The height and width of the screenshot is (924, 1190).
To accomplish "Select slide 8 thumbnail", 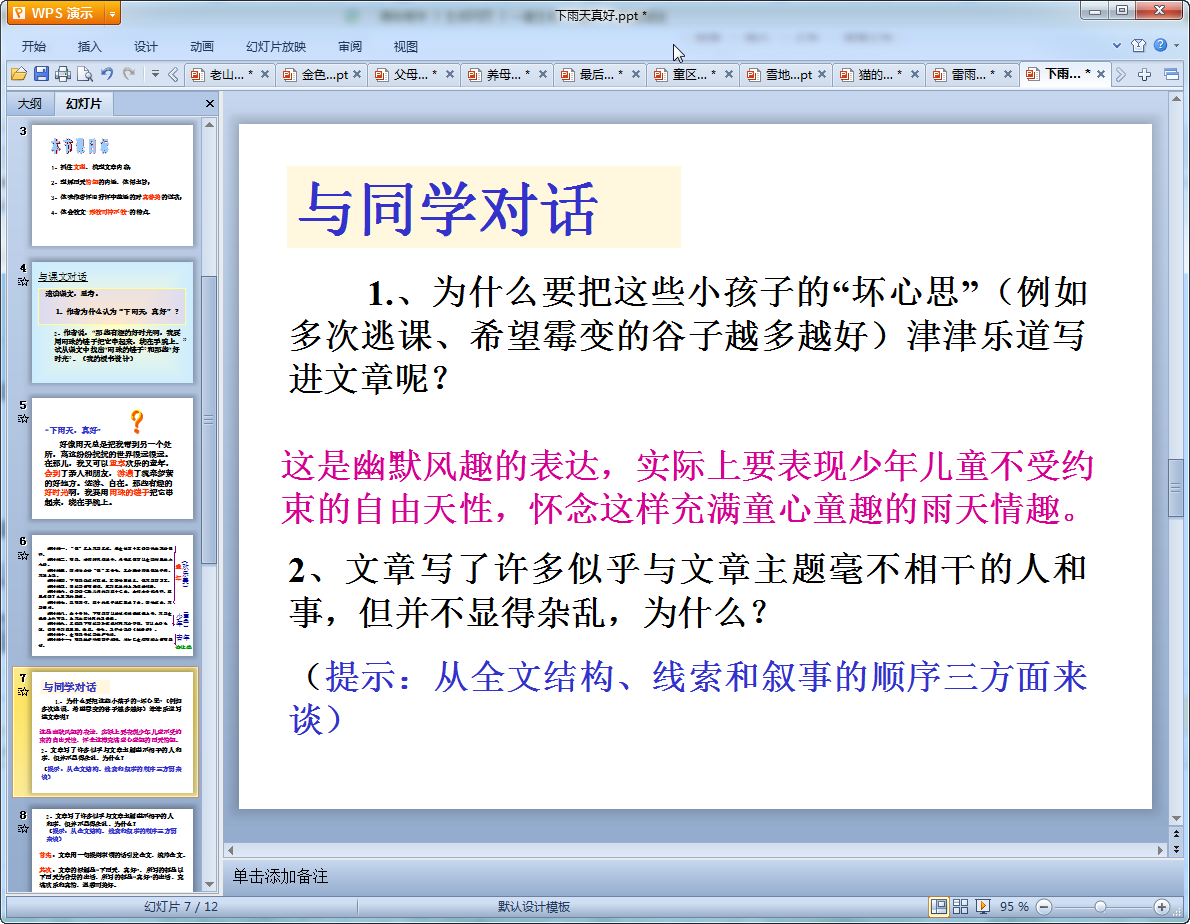I will click(x=112, y=850).
